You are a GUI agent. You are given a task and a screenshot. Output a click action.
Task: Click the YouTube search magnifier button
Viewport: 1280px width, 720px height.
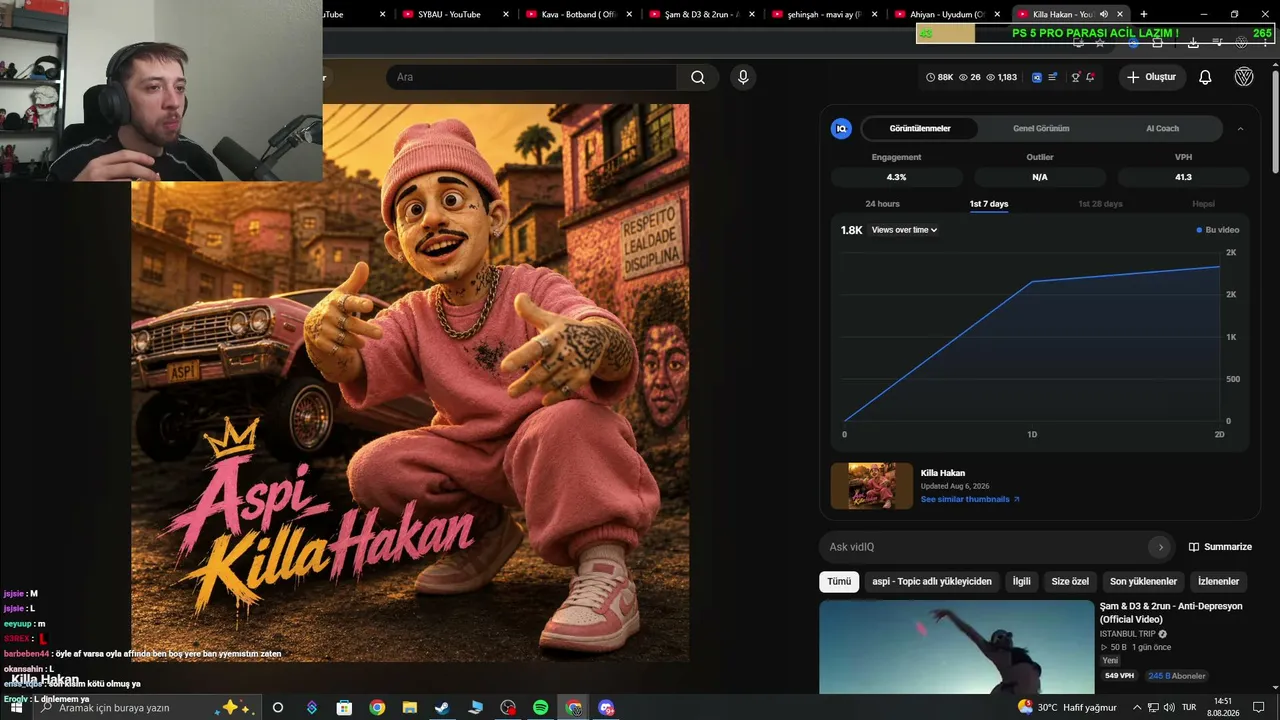[x=698, y=77]
